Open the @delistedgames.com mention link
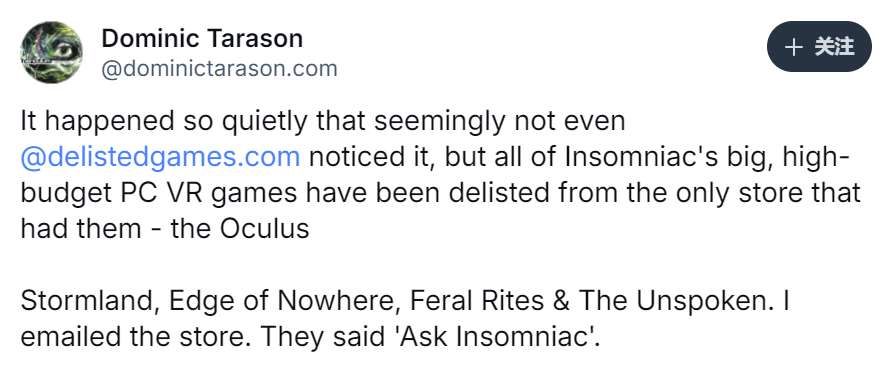The height and width of the screenshot is (365, 889). point(160,157)
